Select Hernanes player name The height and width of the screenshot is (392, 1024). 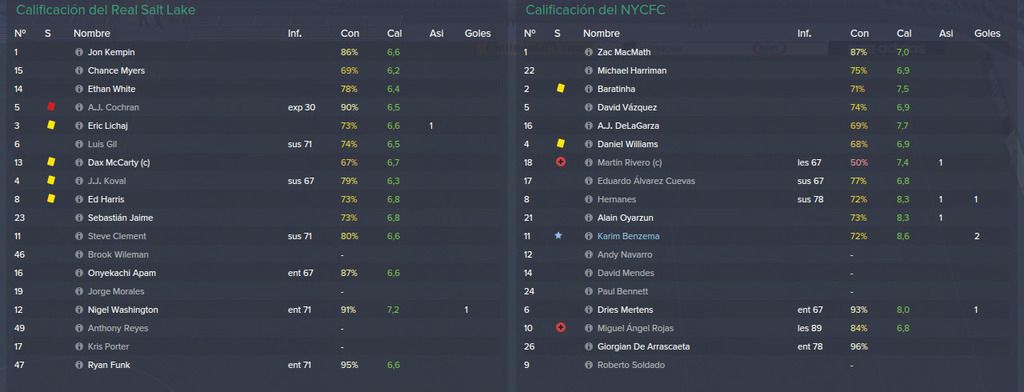616,199
